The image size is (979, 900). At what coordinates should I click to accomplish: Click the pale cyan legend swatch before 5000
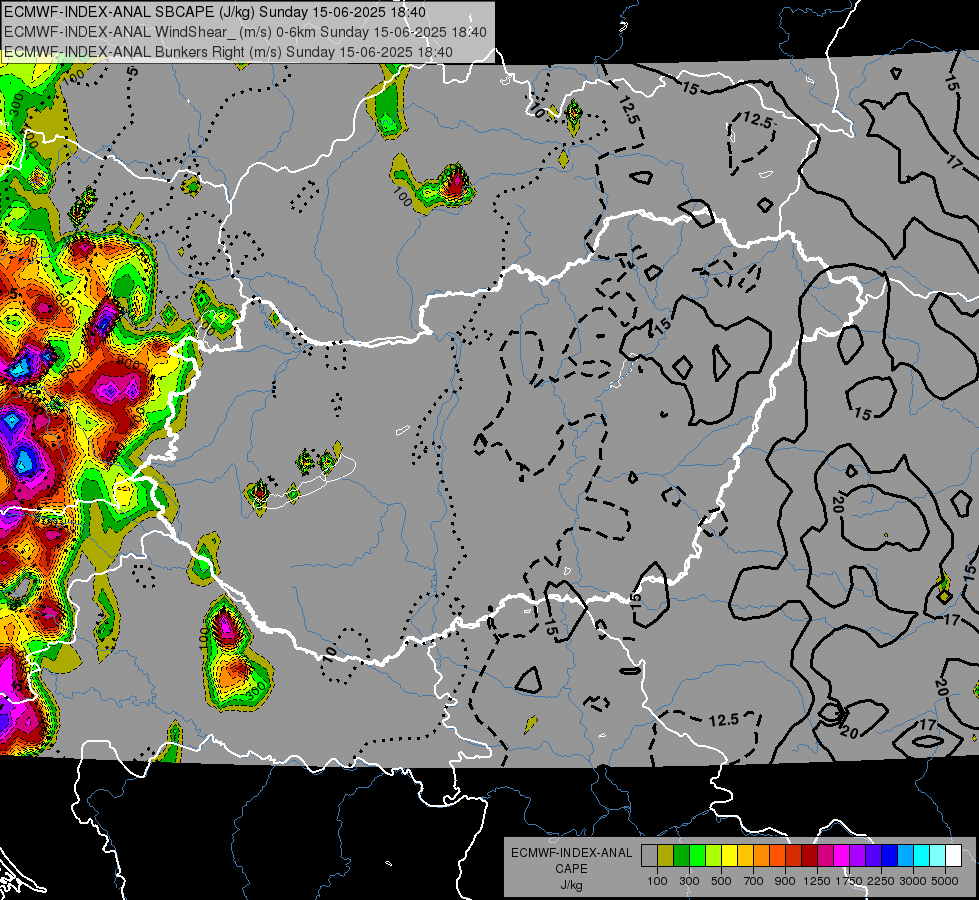point(937,855)
